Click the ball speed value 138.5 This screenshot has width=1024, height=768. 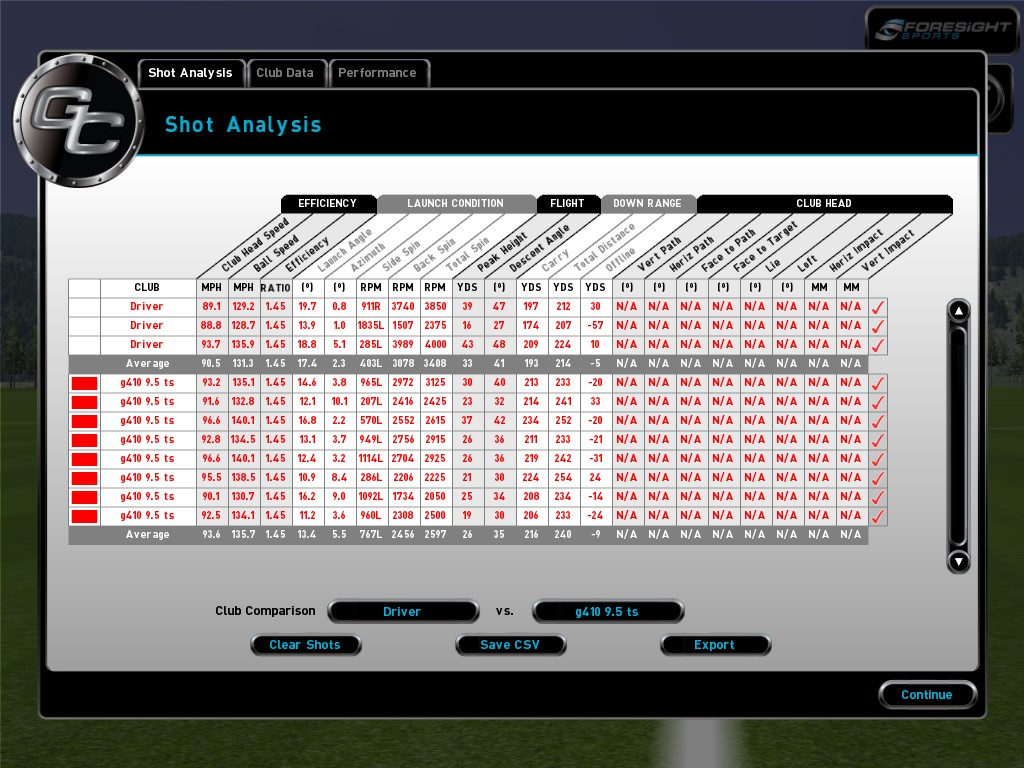244,478
